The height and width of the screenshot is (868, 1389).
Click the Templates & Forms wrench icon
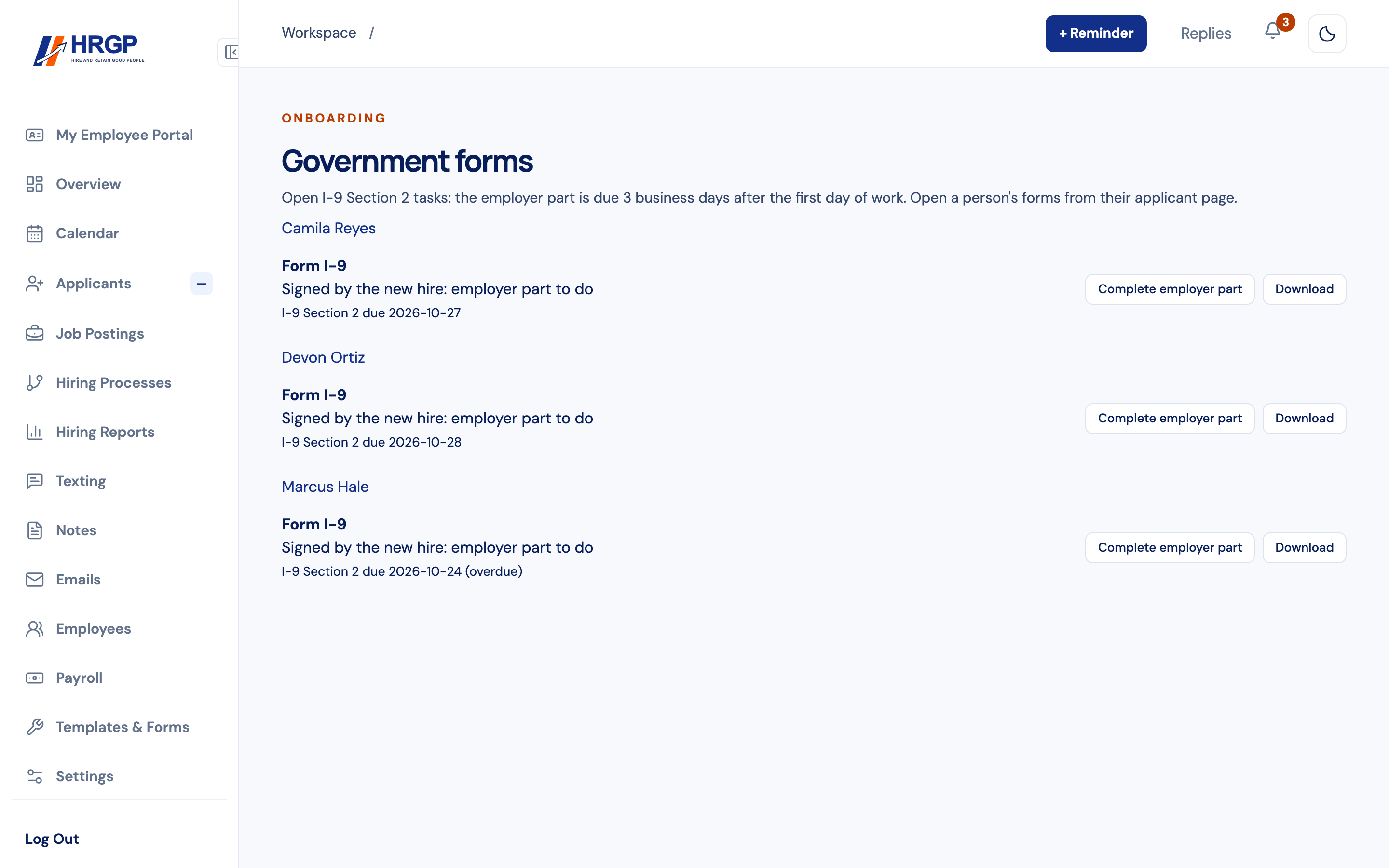[34, 727]
